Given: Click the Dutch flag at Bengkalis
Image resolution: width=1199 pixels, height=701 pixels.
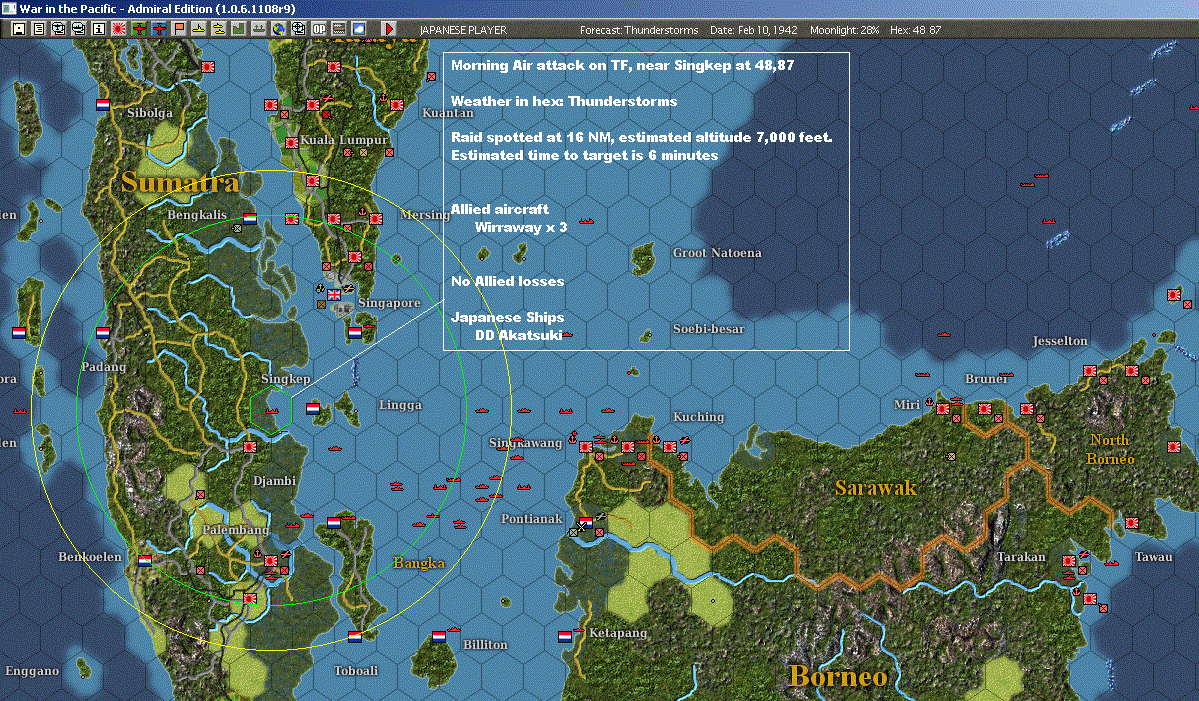Looking at the screenshot, I should tap(250, 218).
